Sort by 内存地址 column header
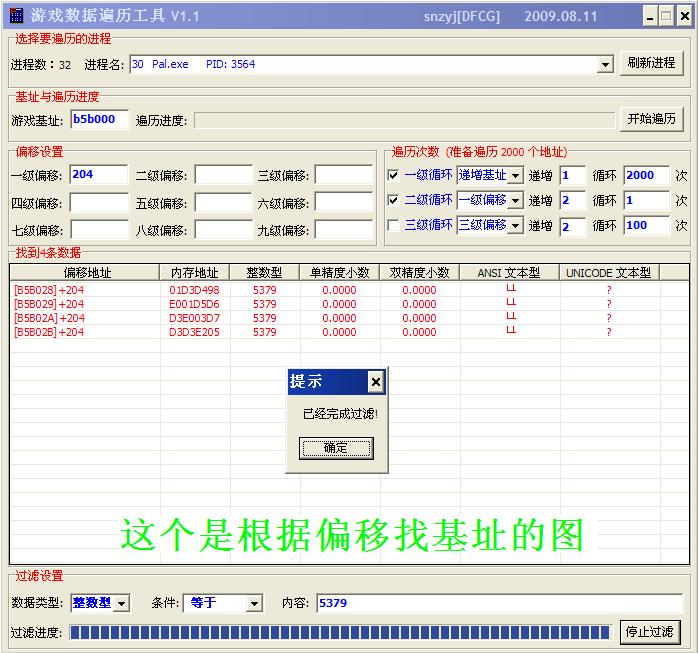This screenshot has width=698, height=653. coord(195,272)
